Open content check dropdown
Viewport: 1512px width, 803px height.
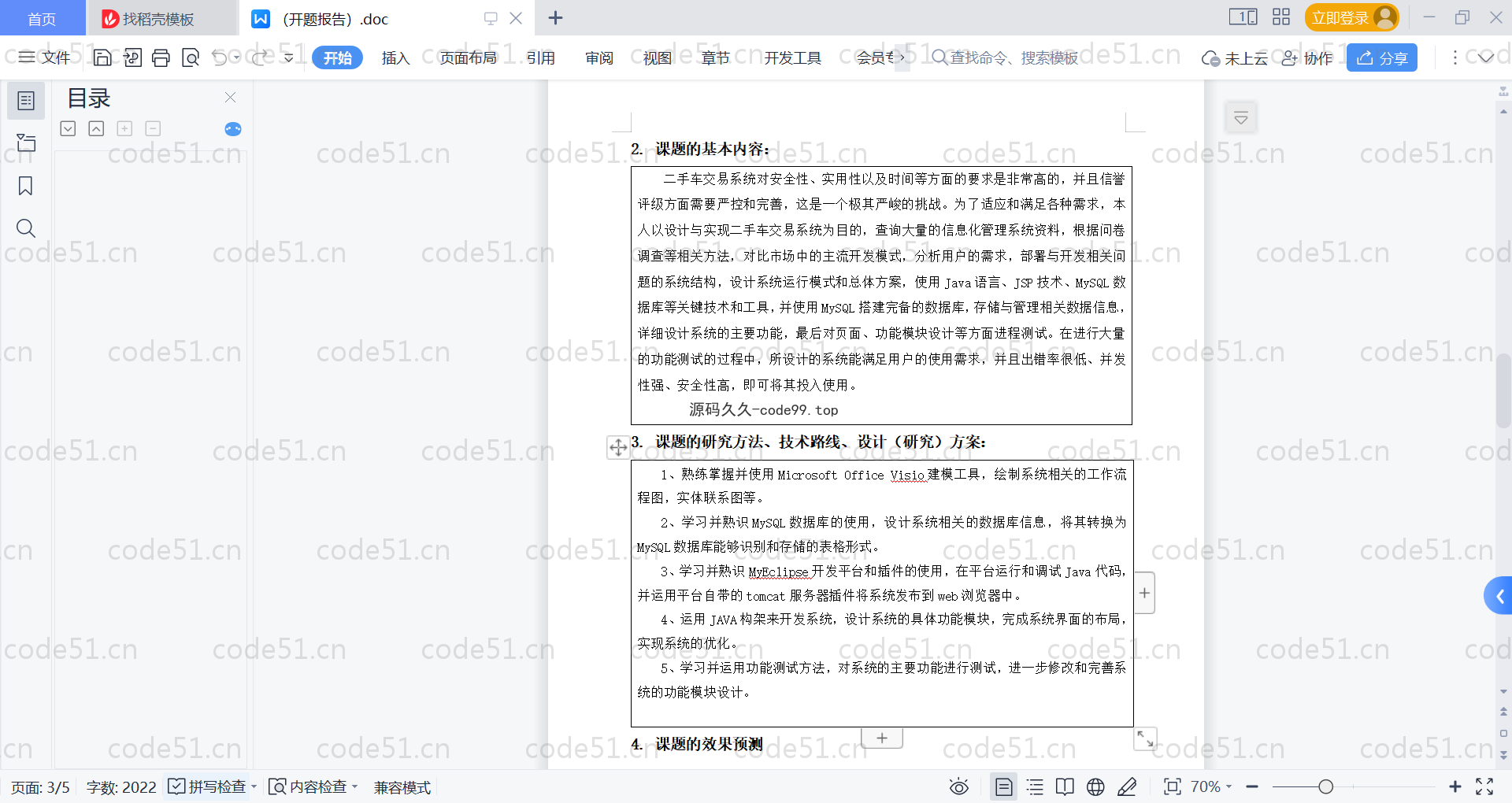click(x=355, y=786)
